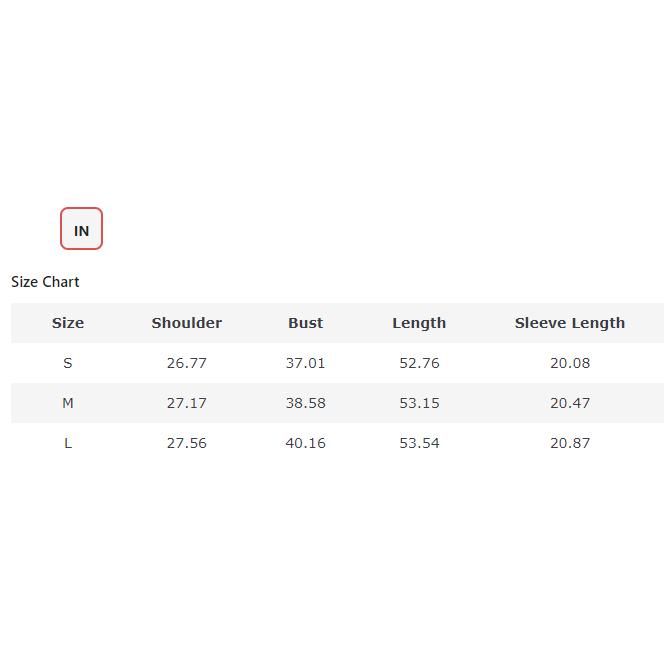This screenshot has height=670, width=670.
Task: Click bust value 37.01
Action: (305, 363)
